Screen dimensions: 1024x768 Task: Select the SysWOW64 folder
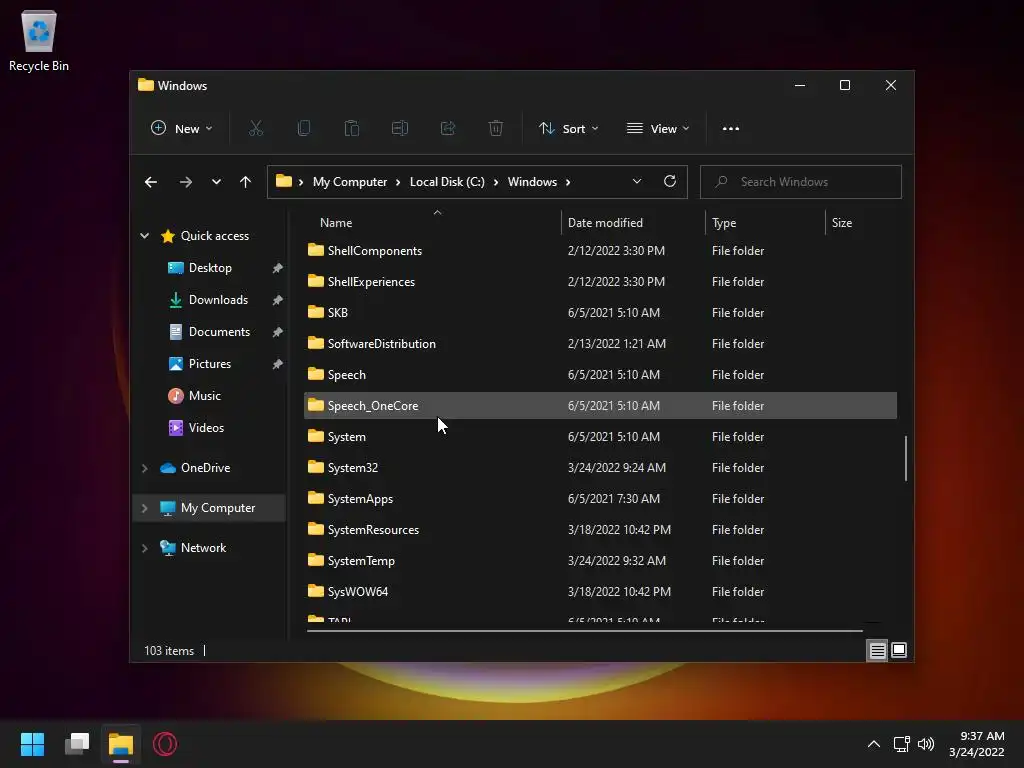click(600, 592)
